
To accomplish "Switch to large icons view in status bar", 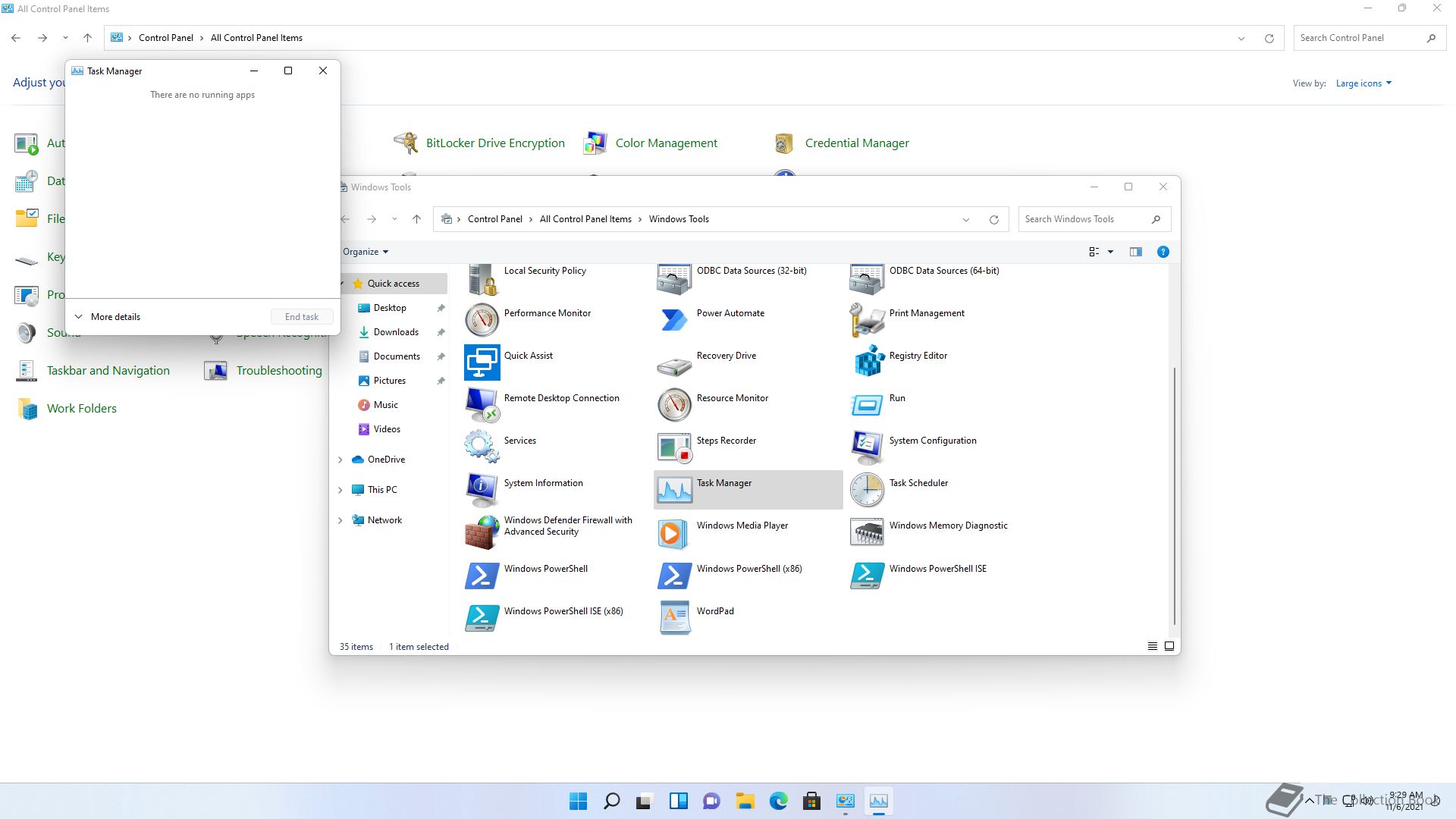I will (1169, 646).
